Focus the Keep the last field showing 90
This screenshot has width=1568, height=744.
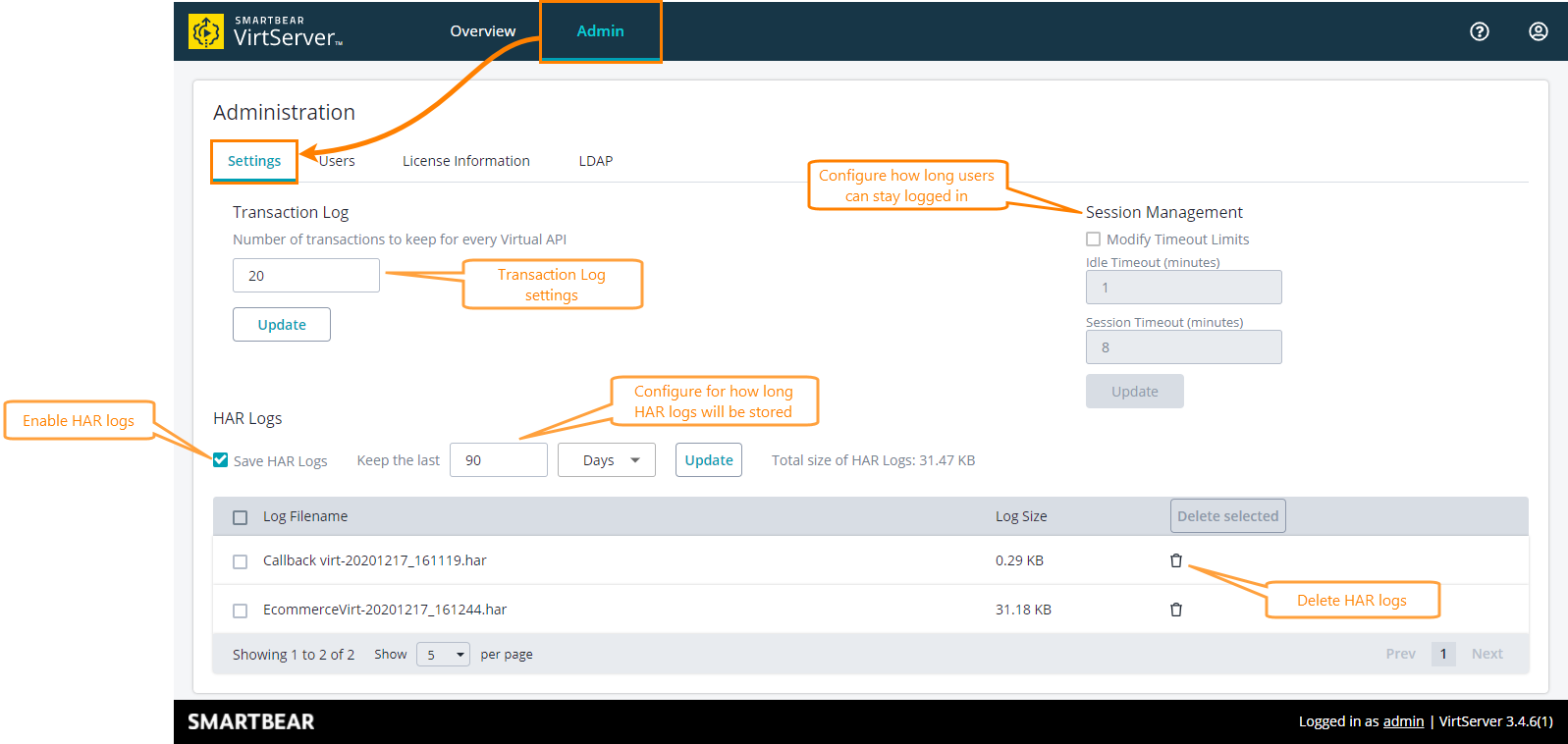499,460
